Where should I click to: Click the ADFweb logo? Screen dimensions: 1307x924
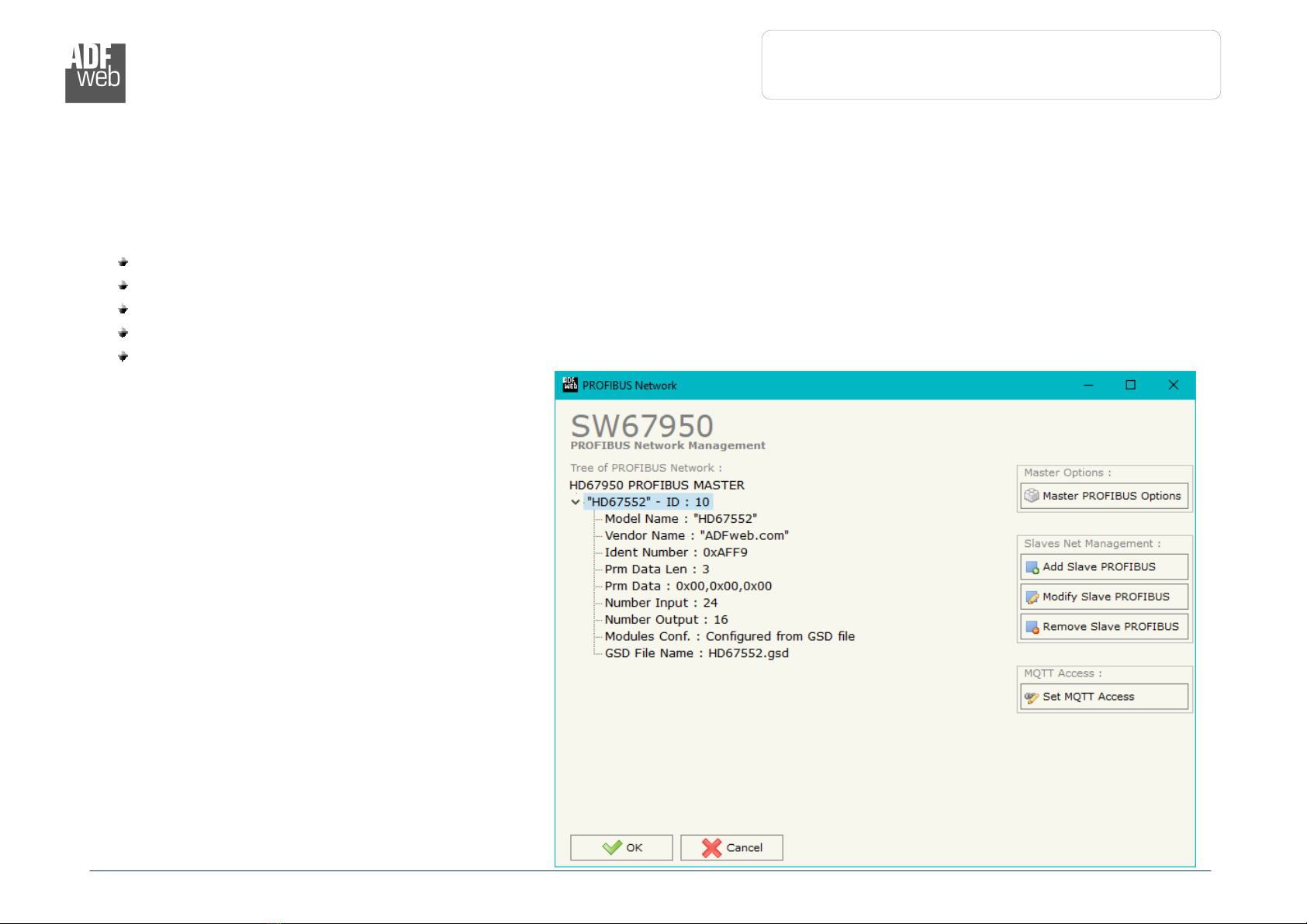click(x=95, y=73)
